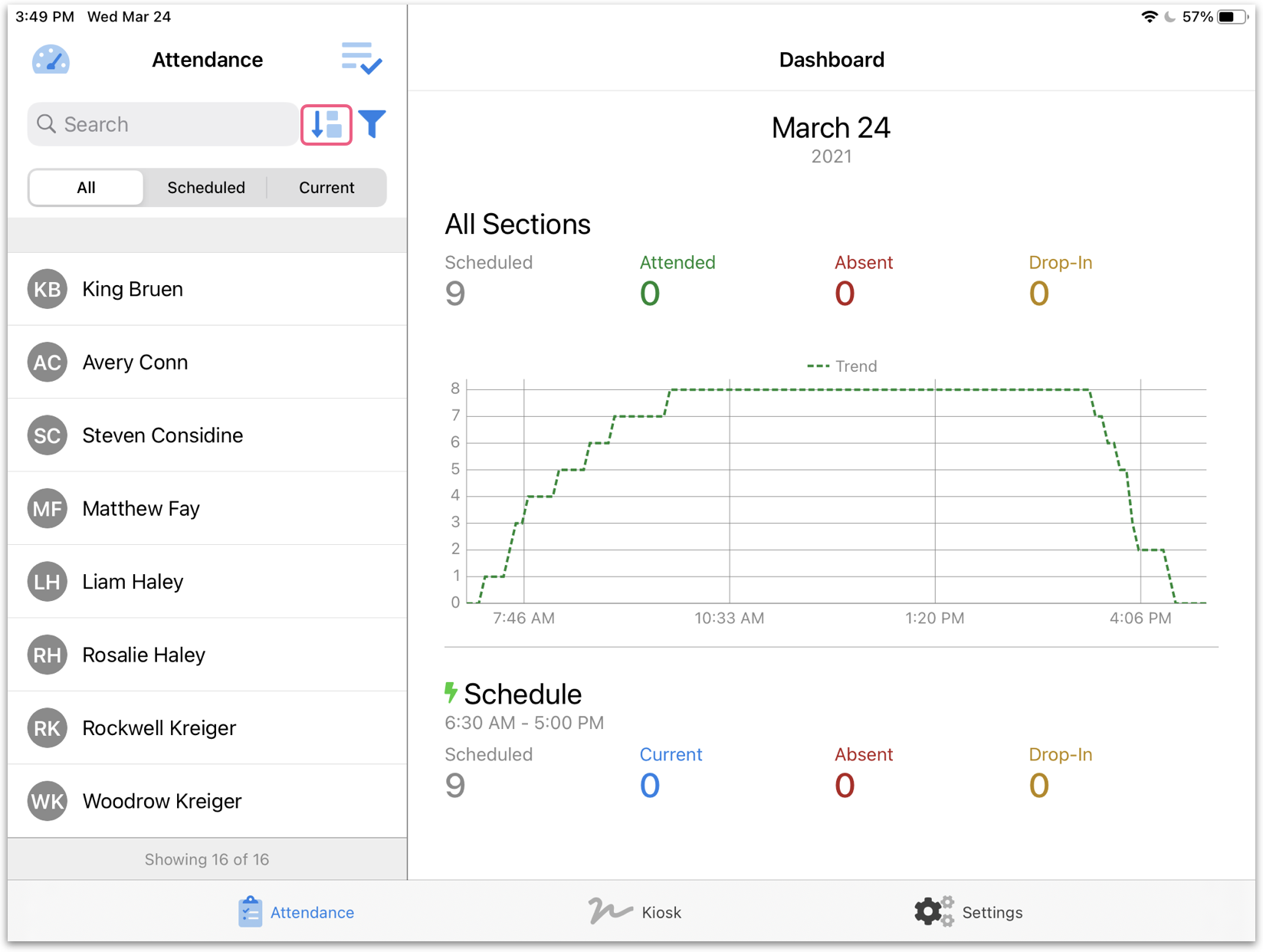
Task: Tap the King Bruen KB avatar
Action: [x=48, y=290]
